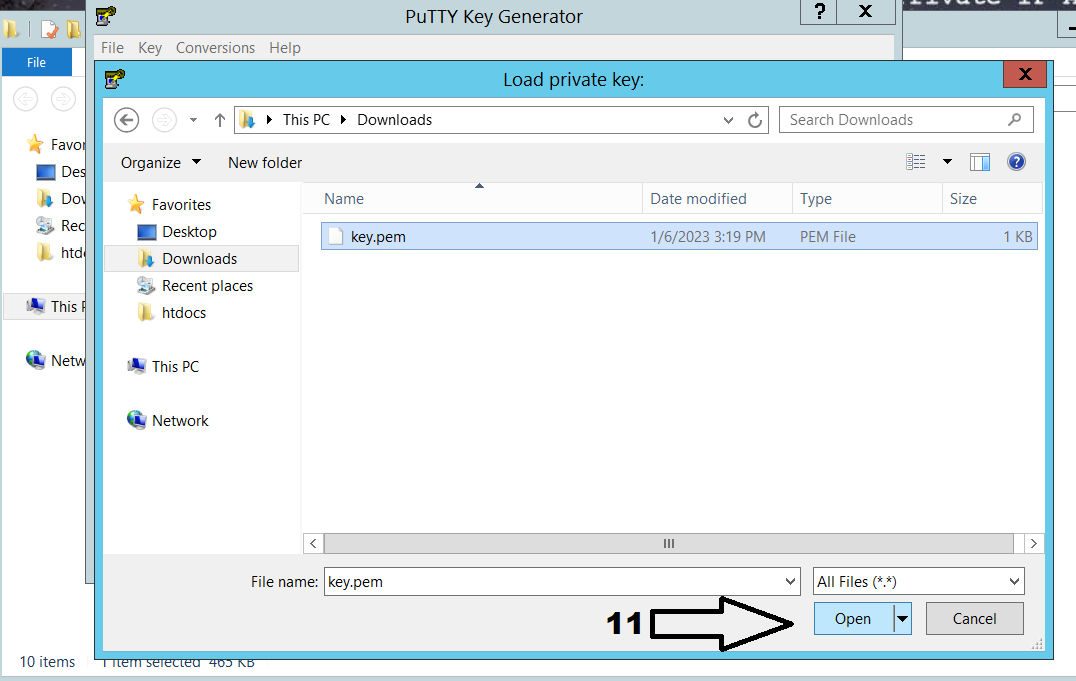Refresh the Downloads folder listing
The width and height of the screenshot is (1076, 681).
(x=755, y=120)
